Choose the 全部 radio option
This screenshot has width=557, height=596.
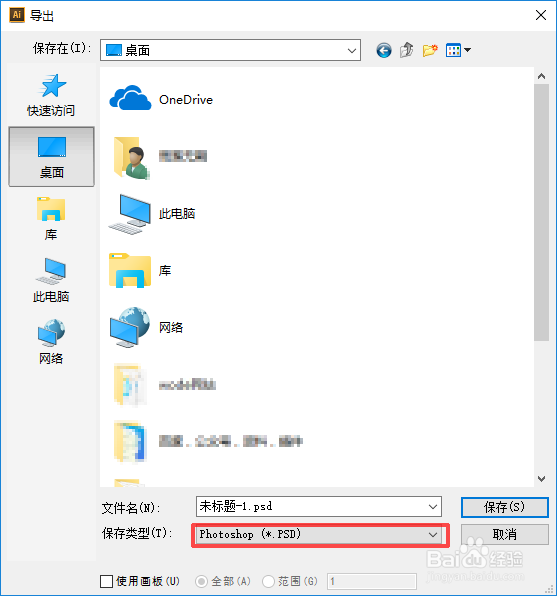pyautogui.click(x=201, y=581)
